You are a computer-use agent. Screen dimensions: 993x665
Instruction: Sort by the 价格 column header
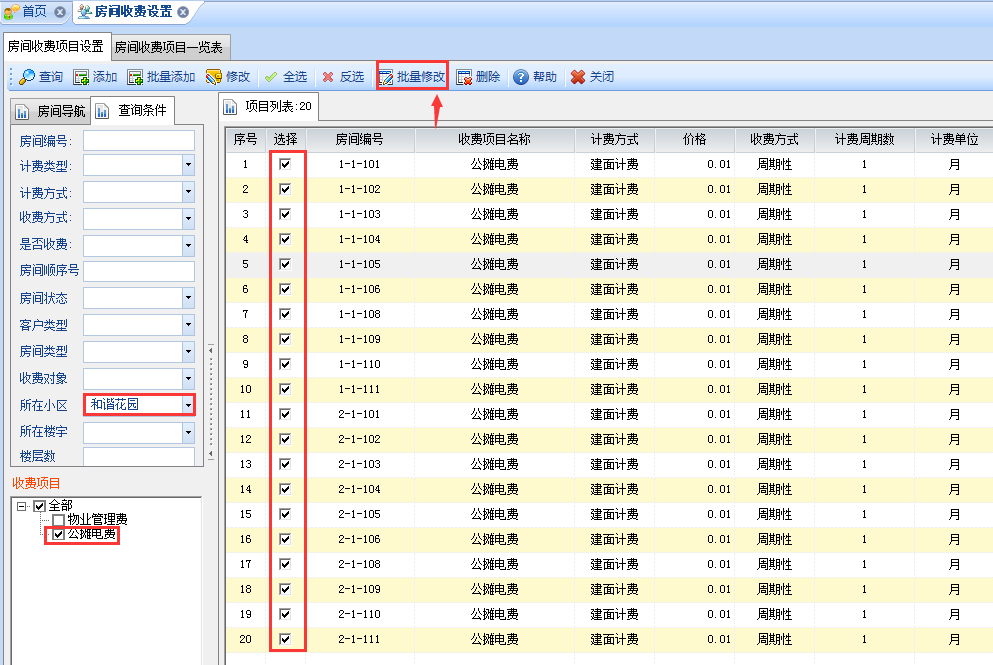click(x=695, y=139)
